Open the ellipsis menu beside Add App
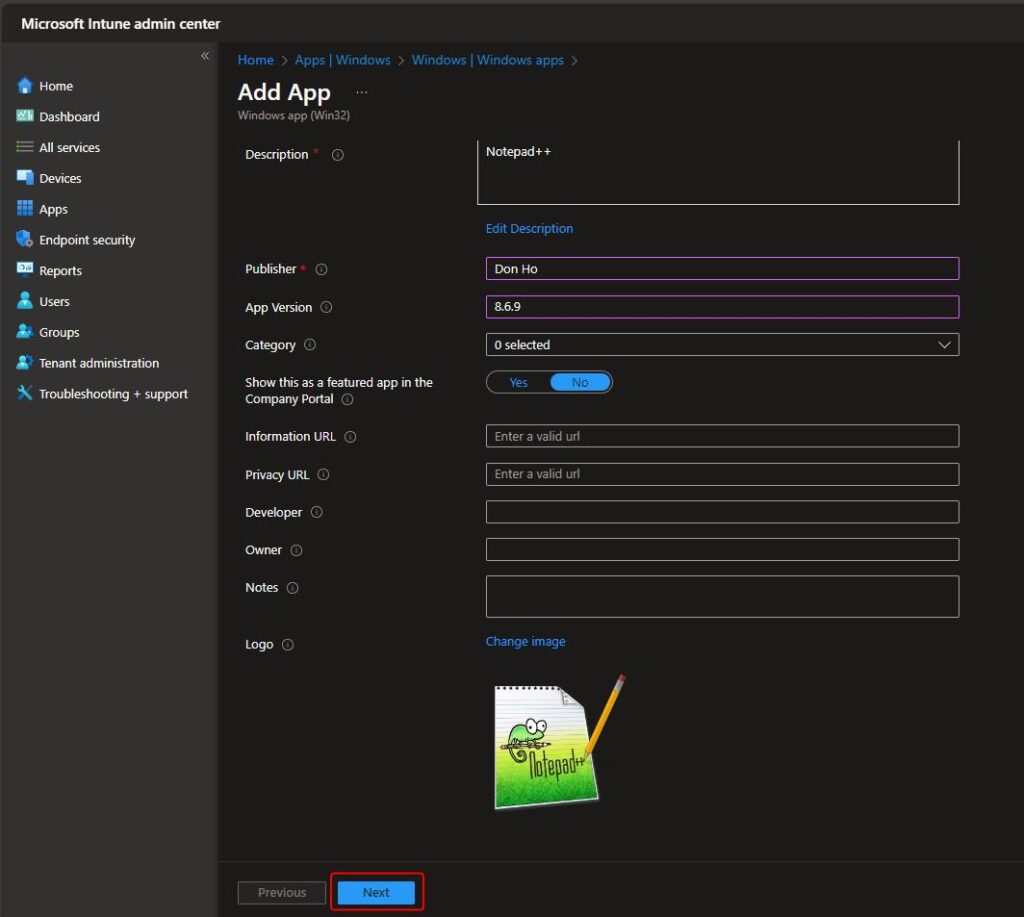This screenshot has height=917, width=1024. 362,93
